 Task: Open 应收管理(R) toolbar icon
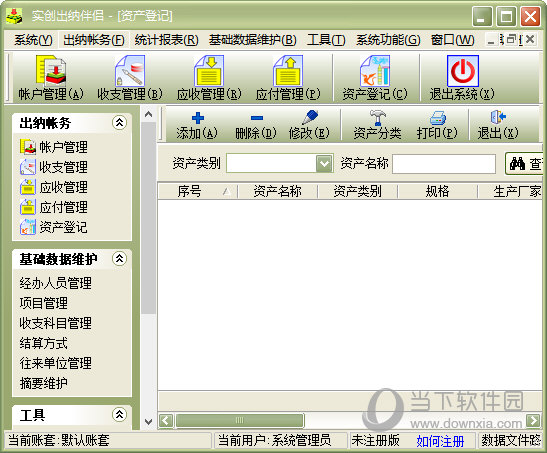tap(209, 78)
